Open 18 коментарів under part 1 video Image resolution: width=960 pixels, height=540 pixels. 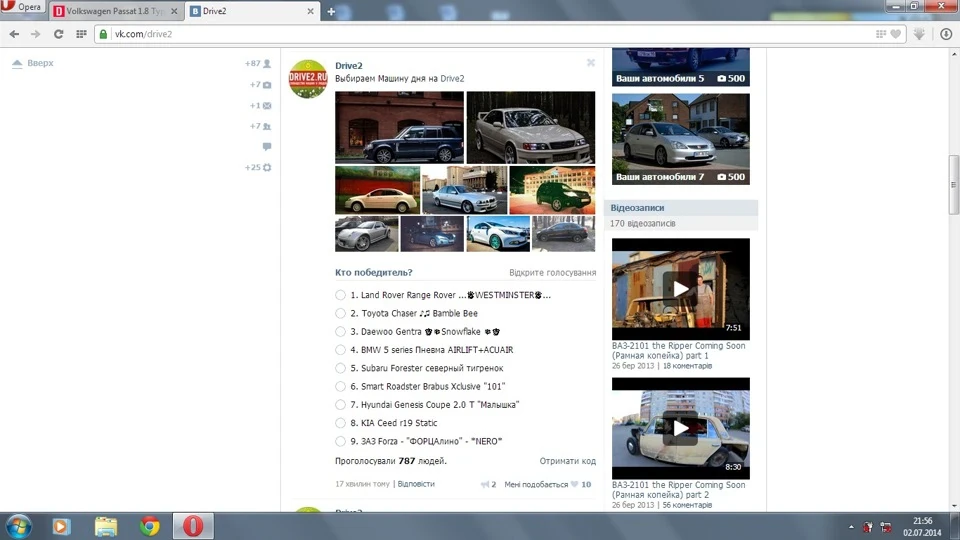688,366
